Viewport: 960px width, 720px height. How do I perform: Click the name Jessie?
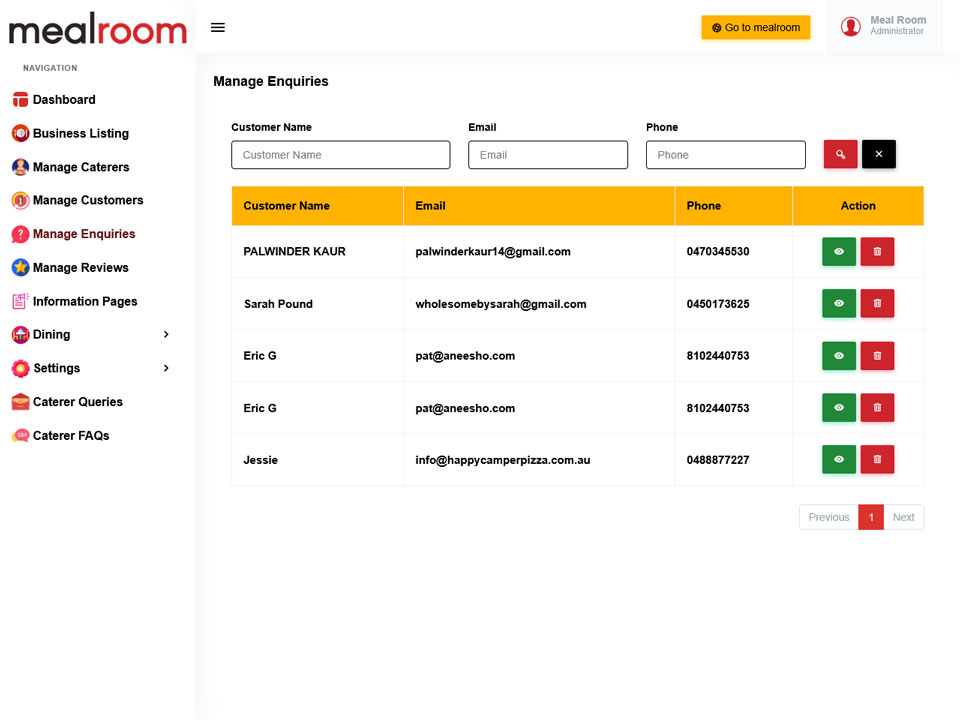coord(261,460)
